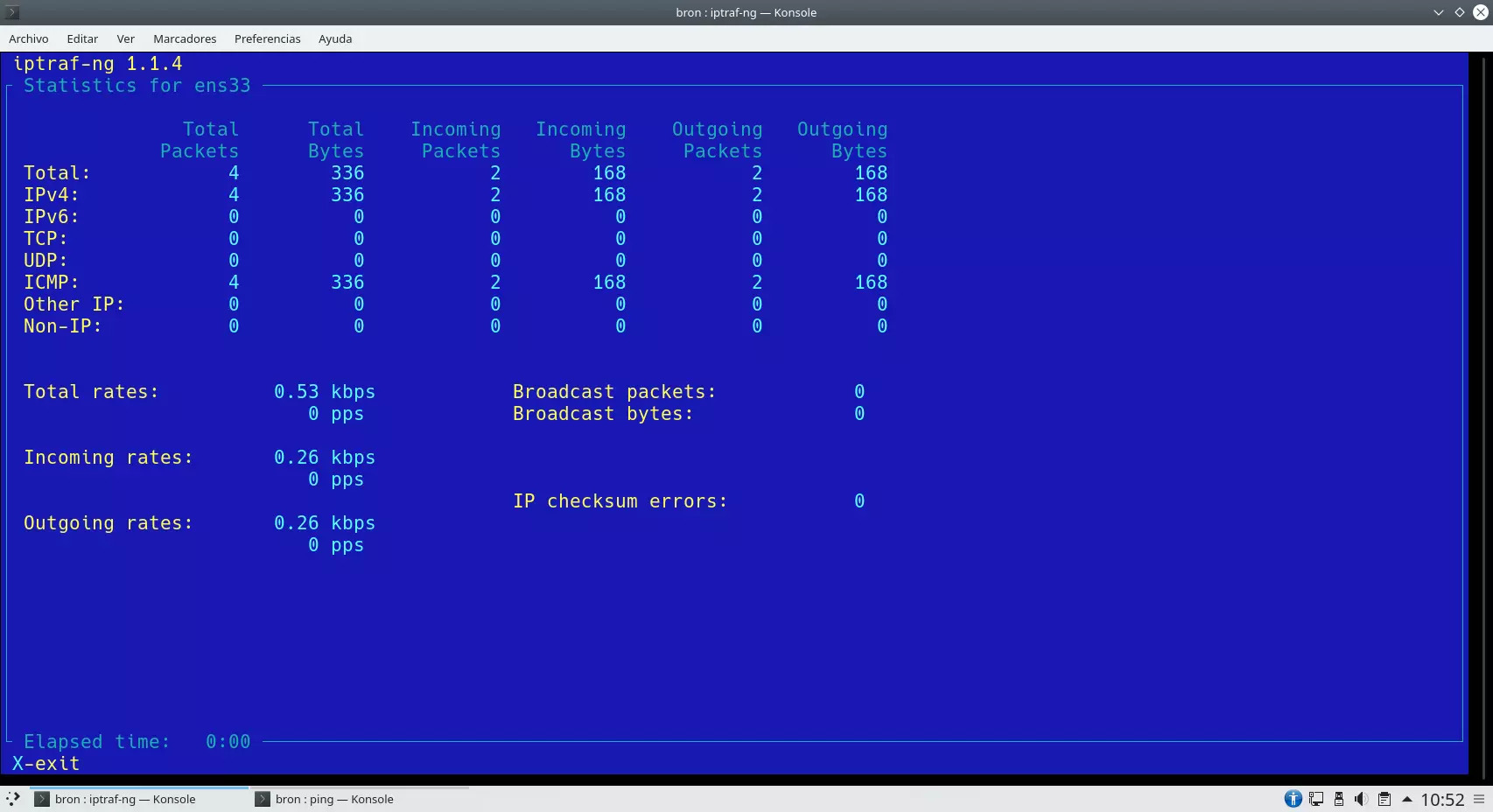
Task: Open the Preferencias menu
Action: click(x=267, y=38)
